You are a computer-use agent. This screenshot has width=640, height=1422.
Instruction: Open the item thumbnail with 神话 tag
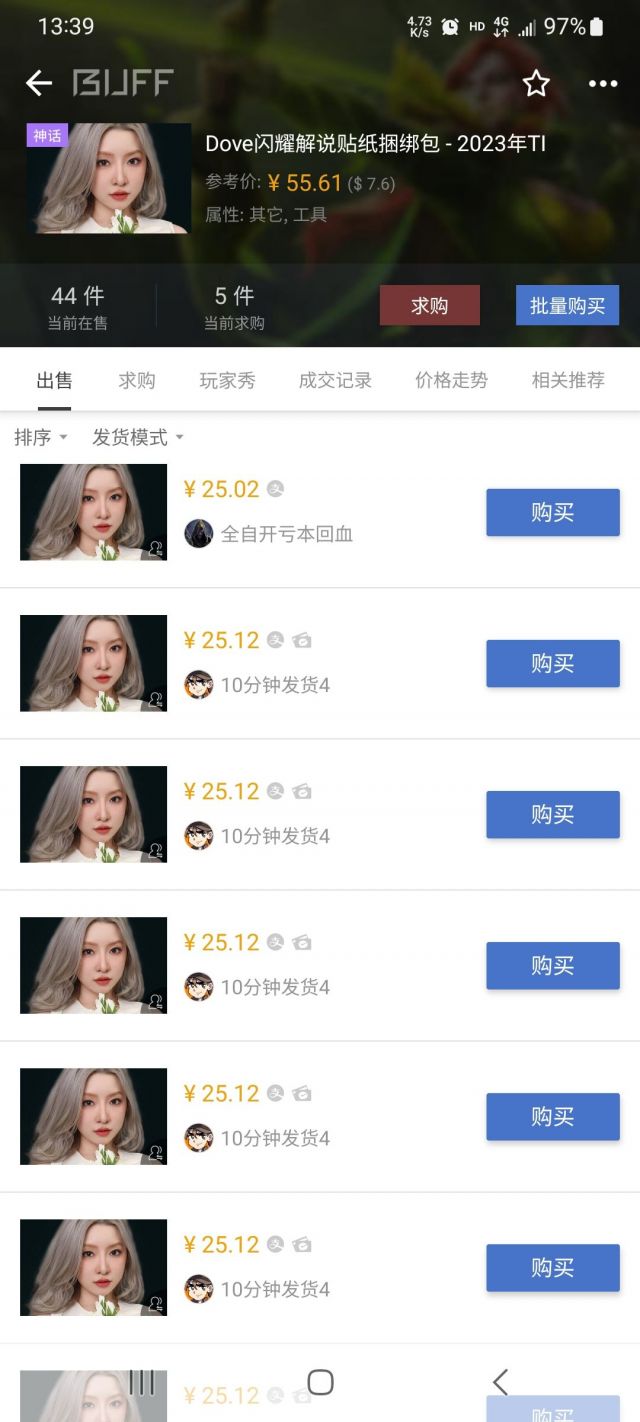[x=108, y=179]
